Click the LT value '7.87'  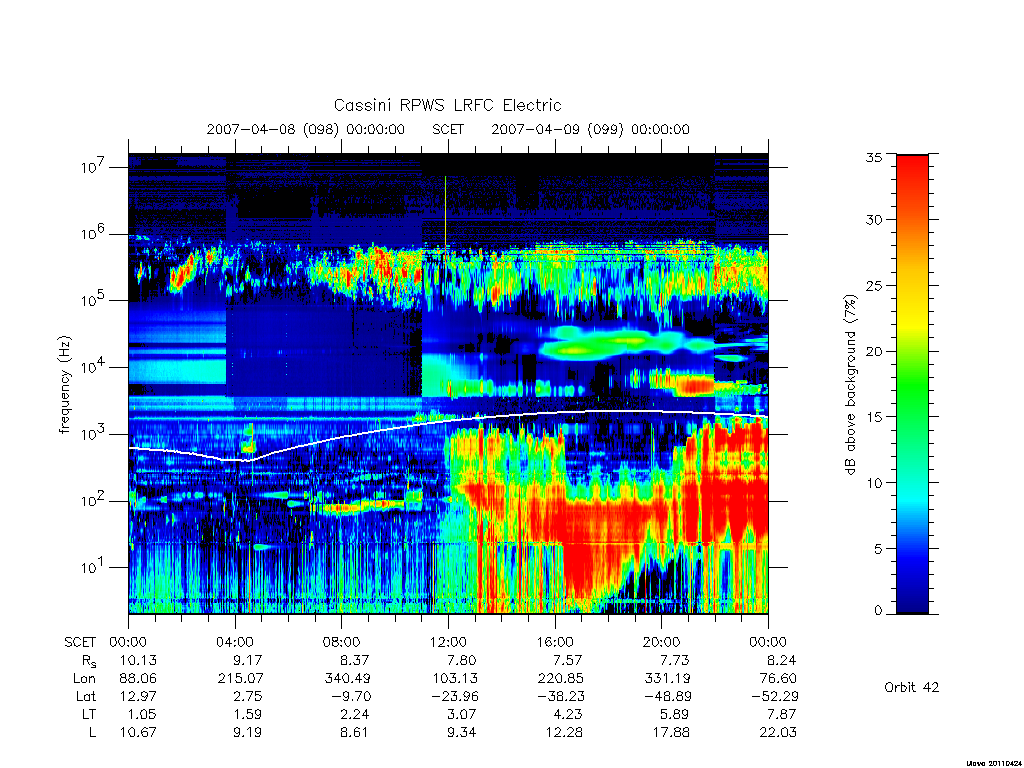pyautogui.click(x=781, y=714)
